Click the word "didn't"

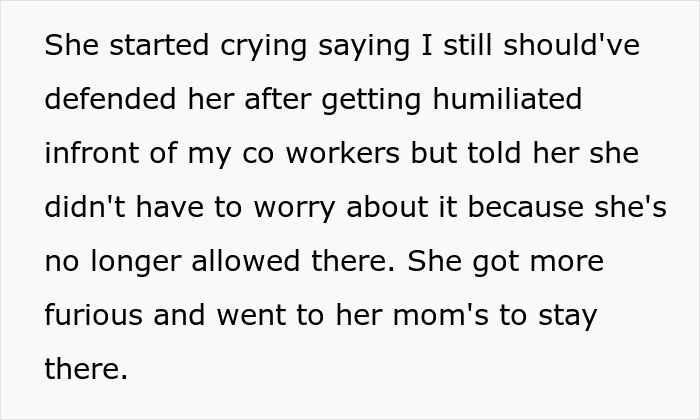coord(81,209)
